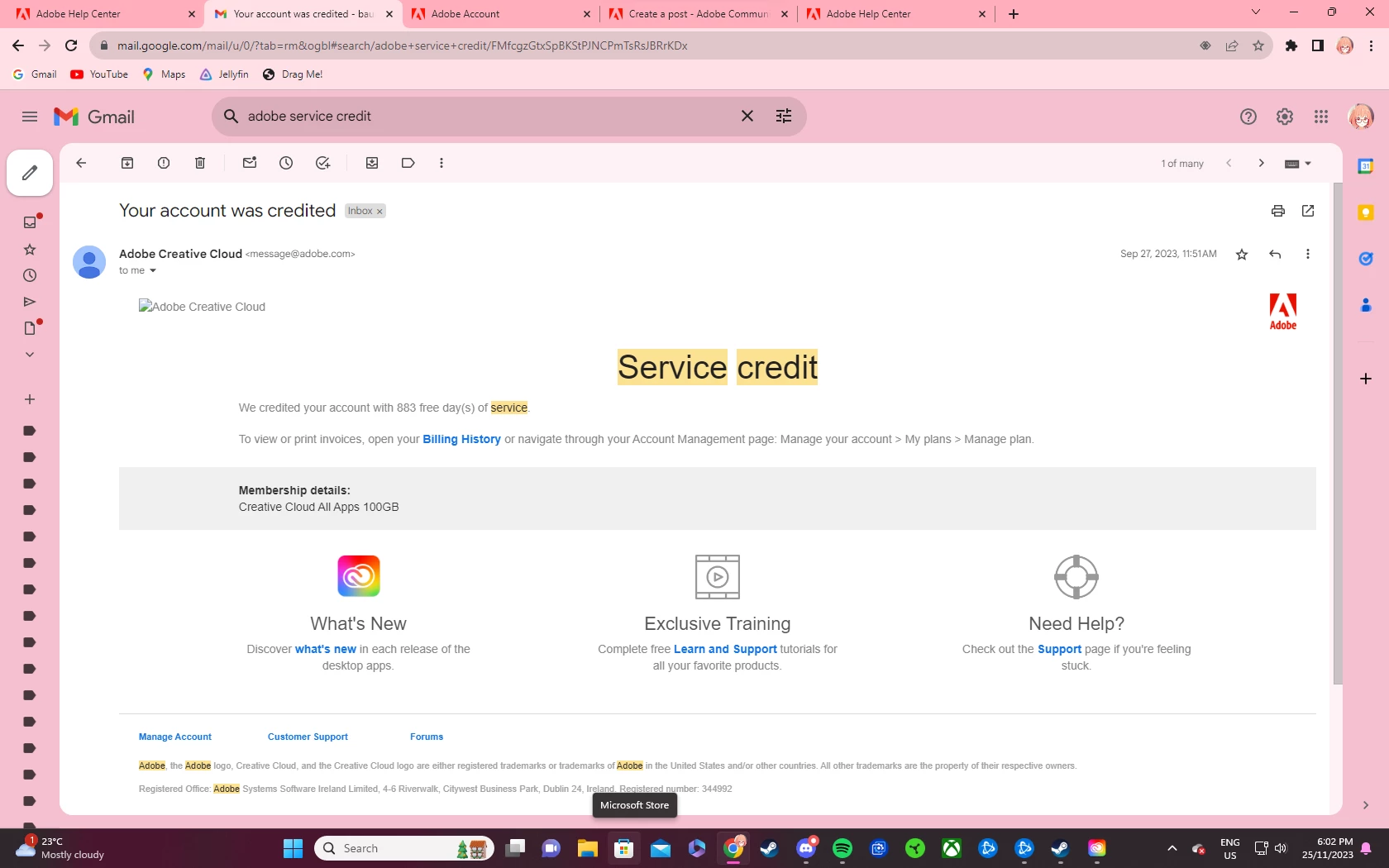Open Google Calendar side panel
The height and width of the screenshot is (868, 1389).
point(1366,166)
